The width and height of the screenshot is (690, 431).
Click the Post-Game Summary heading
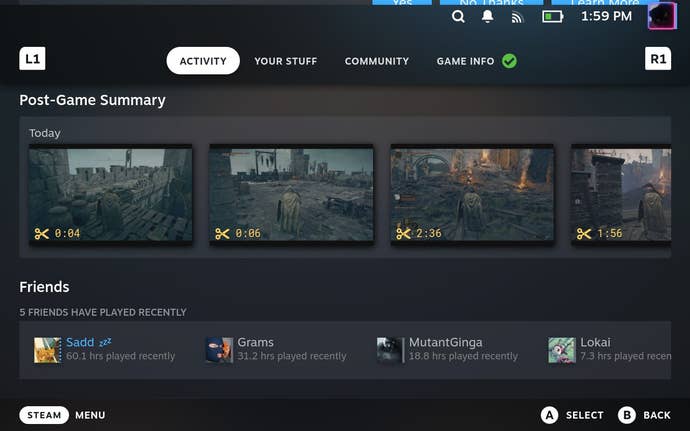(92, 100)
